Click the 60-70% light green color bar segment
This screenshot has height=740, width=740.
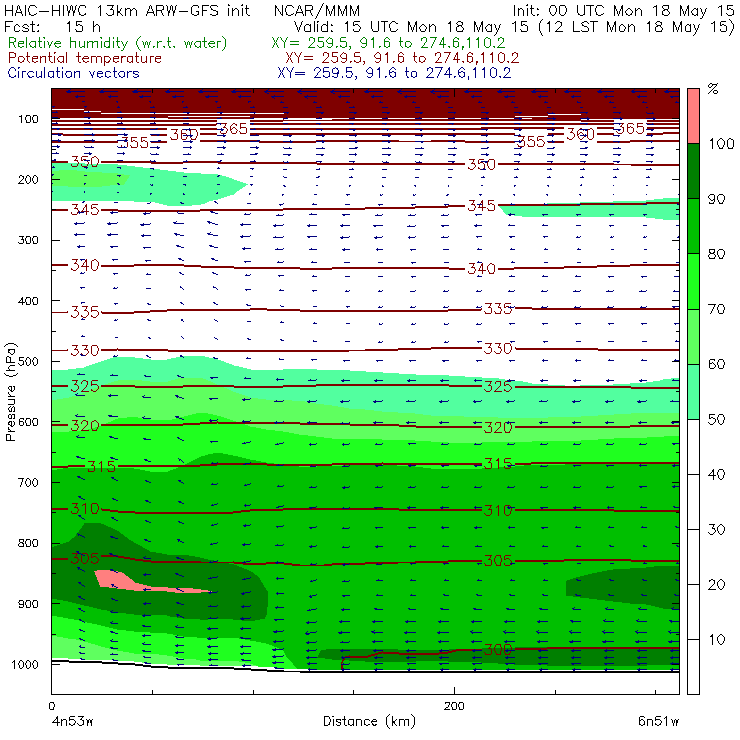tap(693, 336)
